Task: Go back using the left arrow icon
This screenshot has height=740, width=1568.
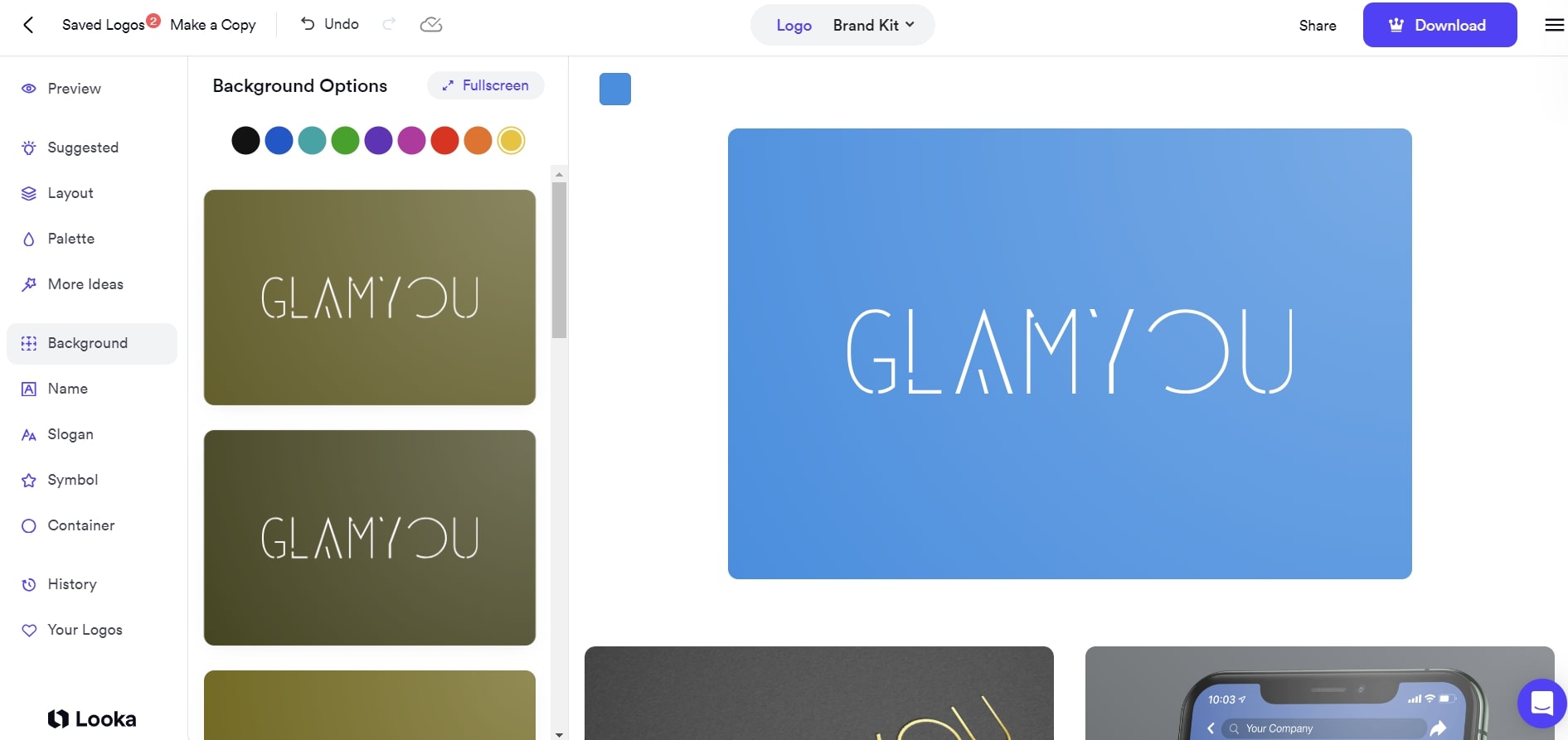Action: [28, 25]
